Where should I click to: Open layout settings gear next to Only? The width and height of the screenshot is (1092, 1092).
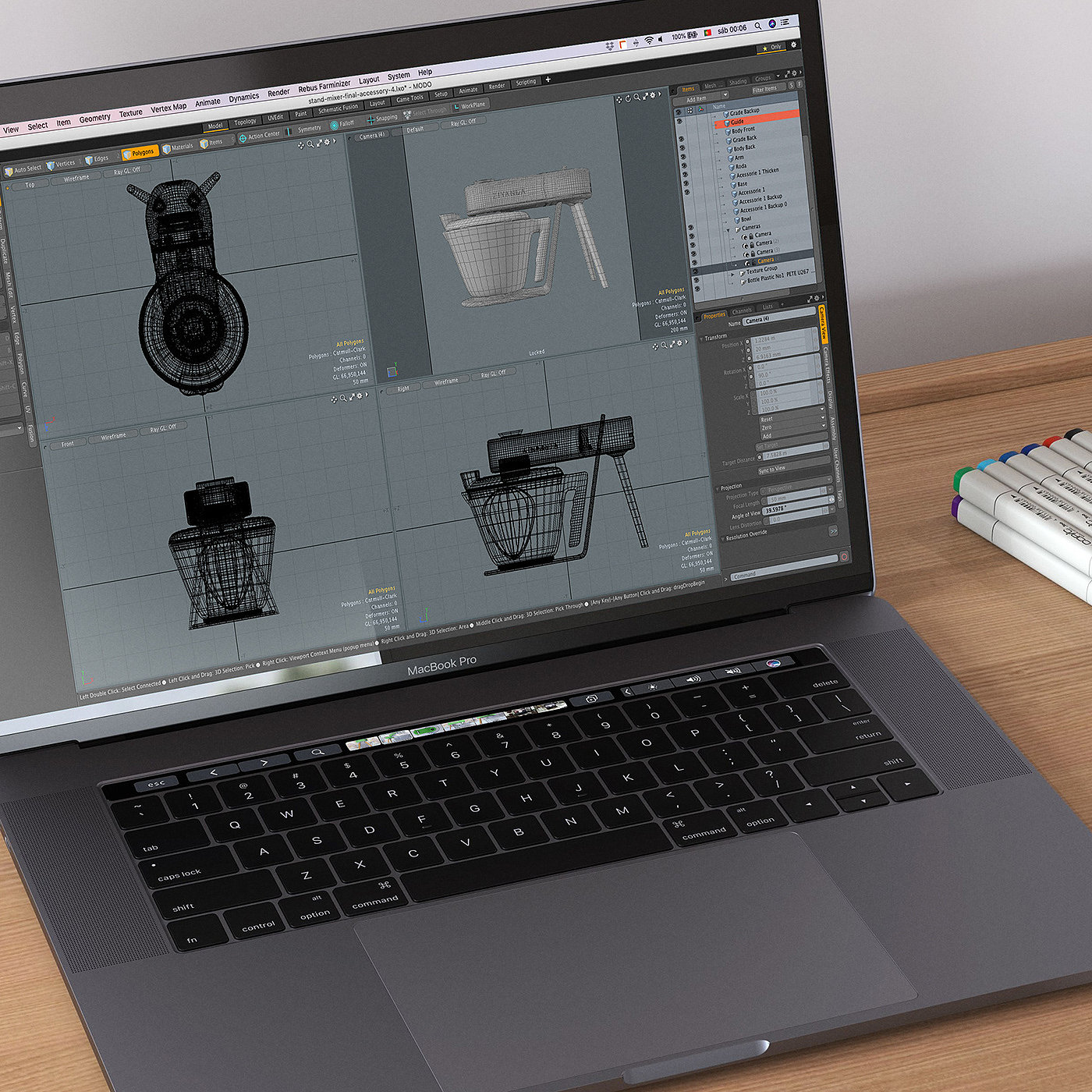(x=794, y=44)
